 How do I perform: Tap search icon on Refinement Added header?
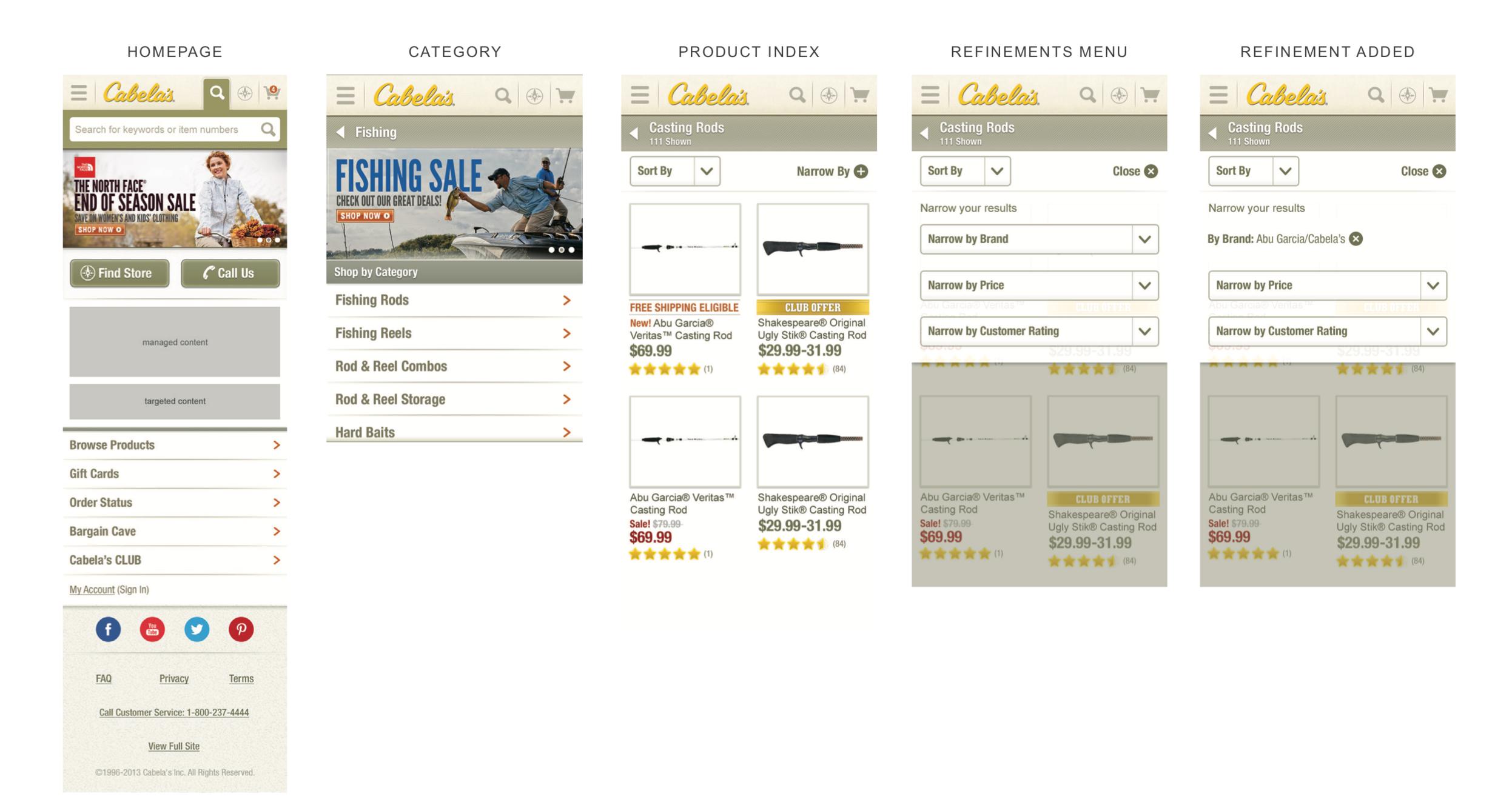point(1376,95)
